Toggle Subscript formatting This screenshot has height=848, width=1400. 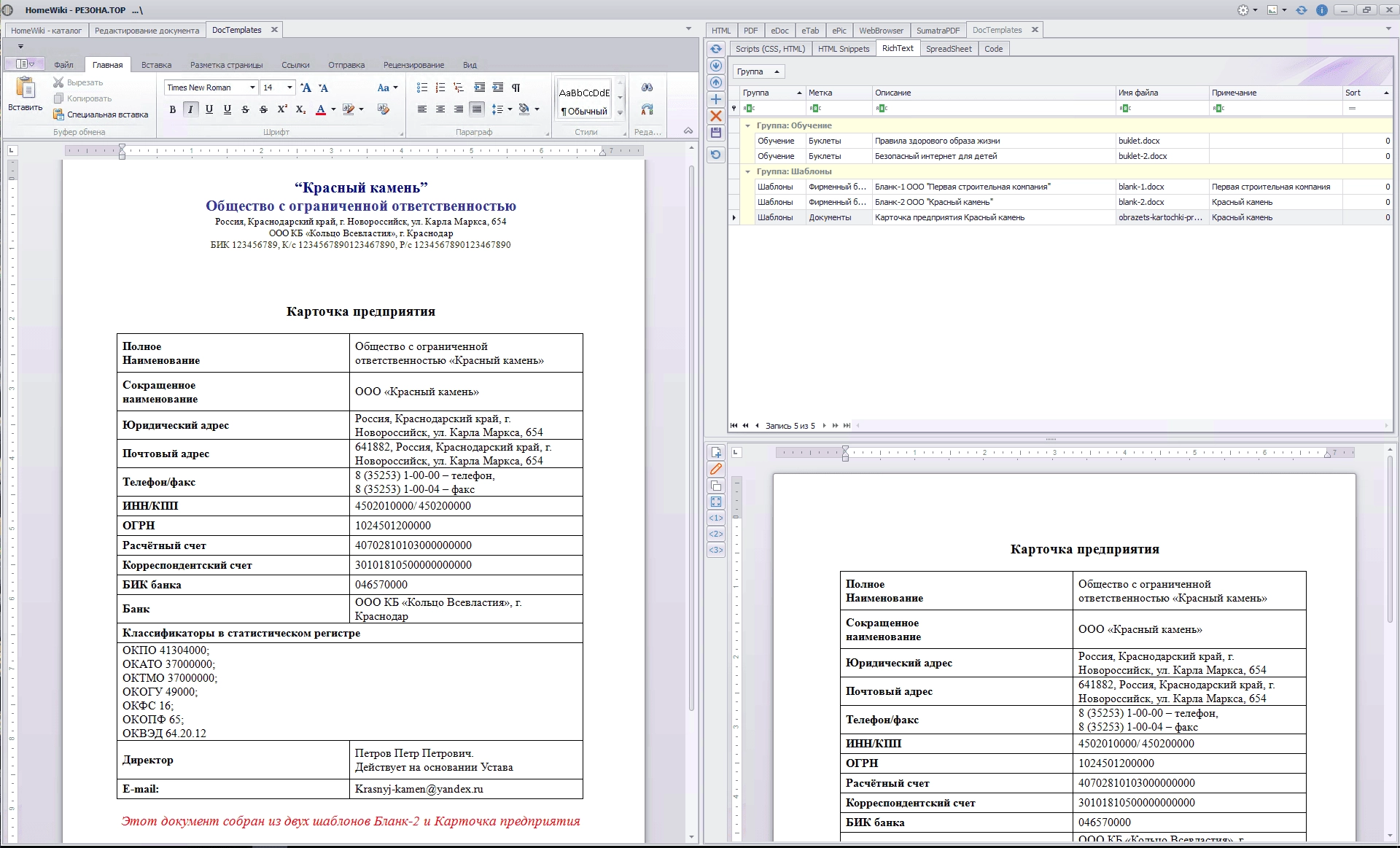pyautogui.click(x=300, y=109)
